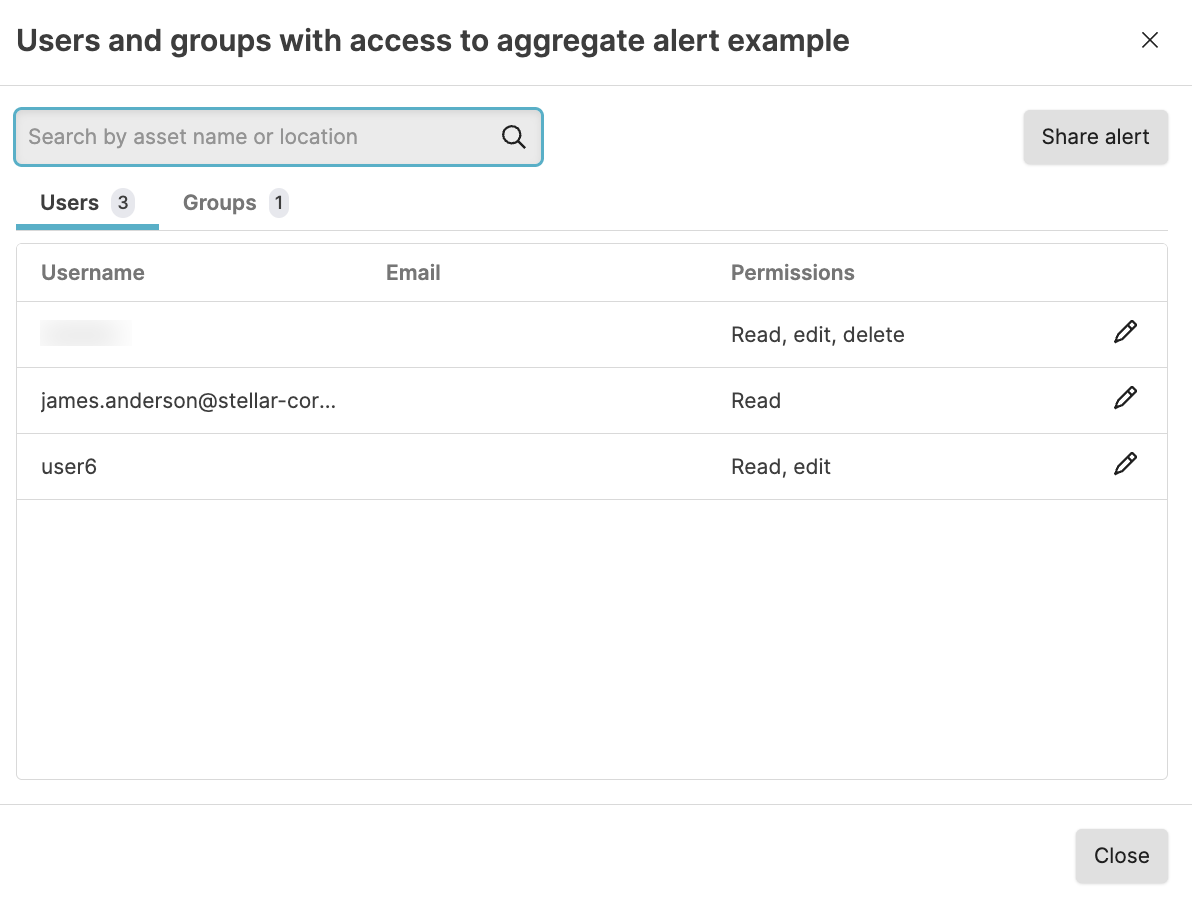Select the james.anderson username cell
Screen dimensions: 1192x900
coord(188,401)
